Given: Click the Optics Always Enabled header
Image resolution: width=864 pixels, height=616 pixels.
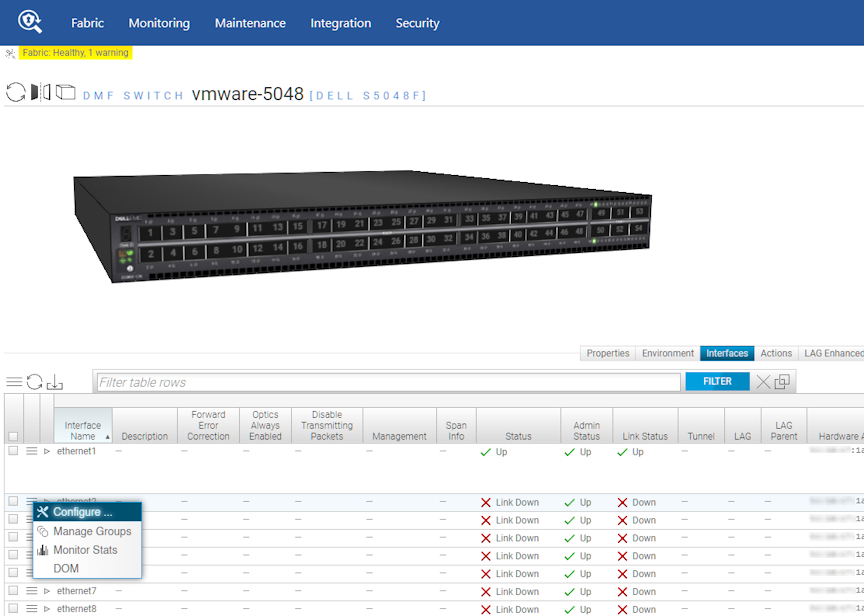Looking at the screenshot, I should click(x=265, y=425).
